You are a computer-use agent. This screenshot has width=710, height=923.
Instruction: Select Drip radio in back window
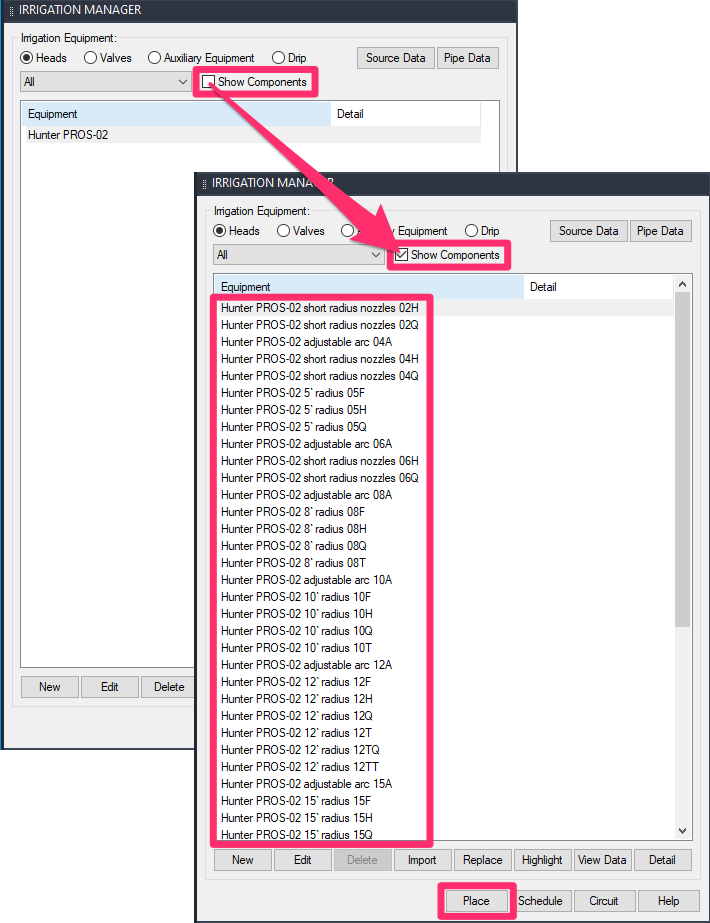[278, 58]
